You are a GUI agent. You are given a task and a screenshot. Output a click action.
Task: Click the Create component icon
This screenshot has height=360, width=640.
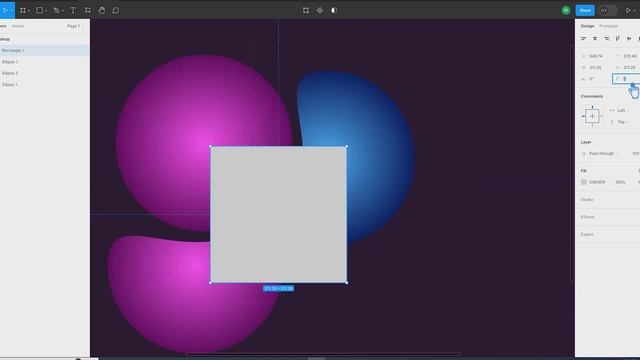tap(320, 10)
